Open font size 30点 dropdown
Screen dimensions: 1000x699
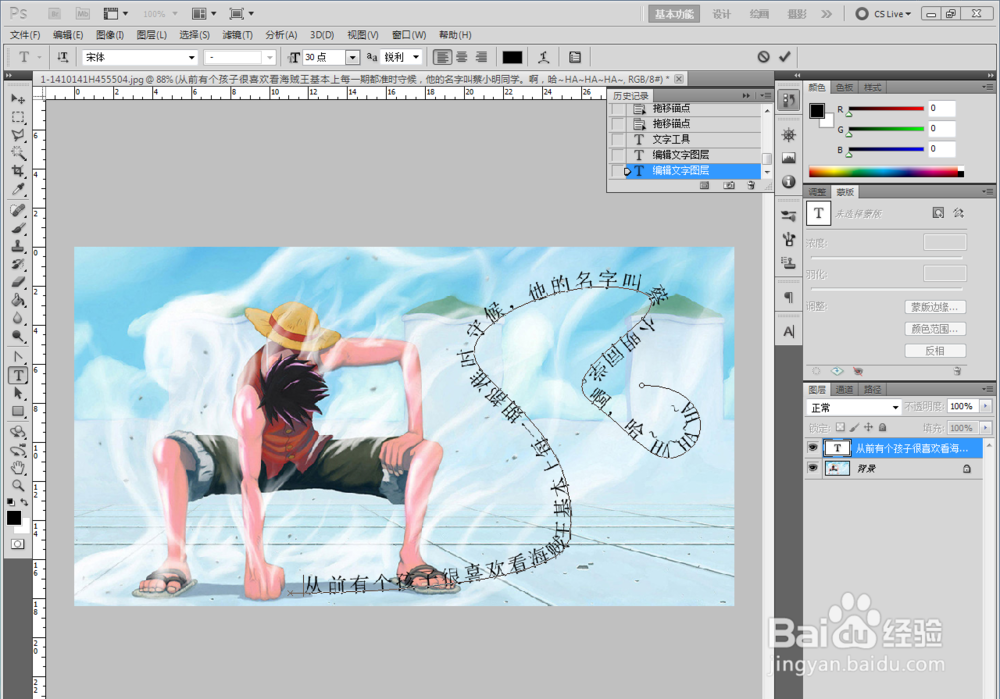point(352,57)
